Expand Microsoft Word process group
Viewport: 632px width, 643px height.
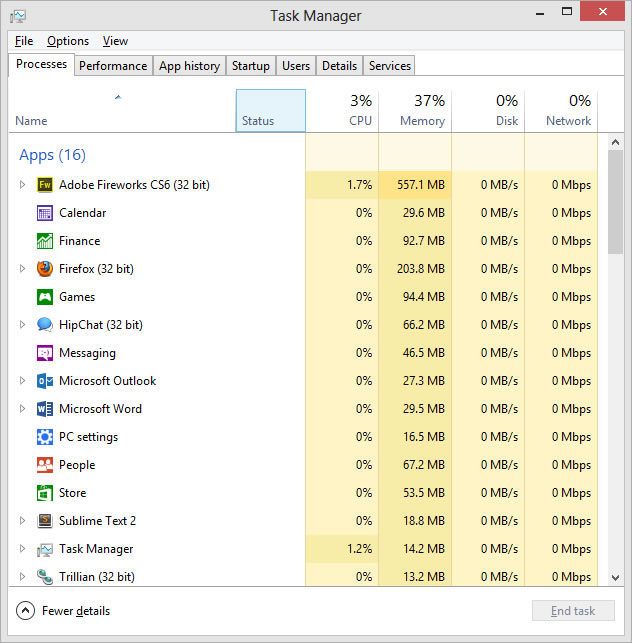tap(23, 409)
